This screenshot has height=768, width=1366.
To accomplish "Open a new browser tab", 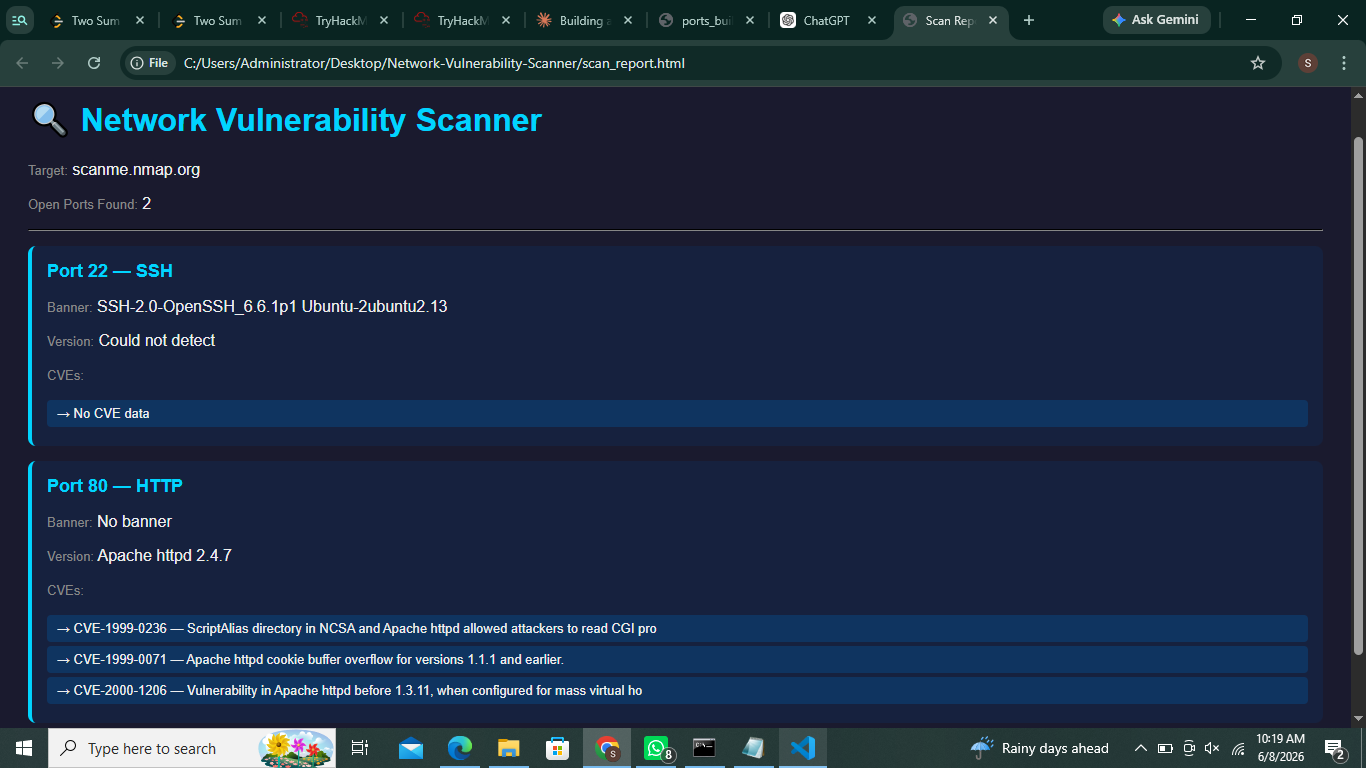I will click(x=1029, y=20).
